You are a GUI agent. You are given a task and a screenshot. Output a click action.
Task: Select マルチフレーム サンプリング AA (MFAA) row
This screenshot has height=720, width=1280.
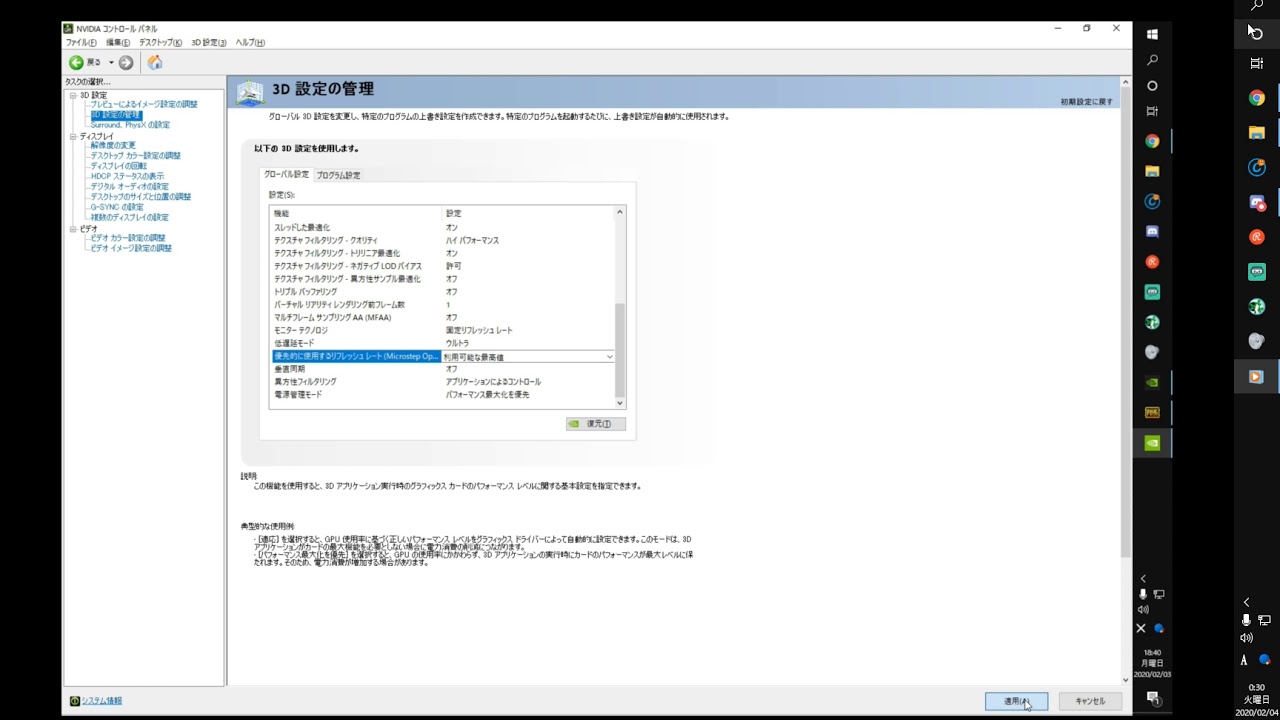(x=442, y=318)
